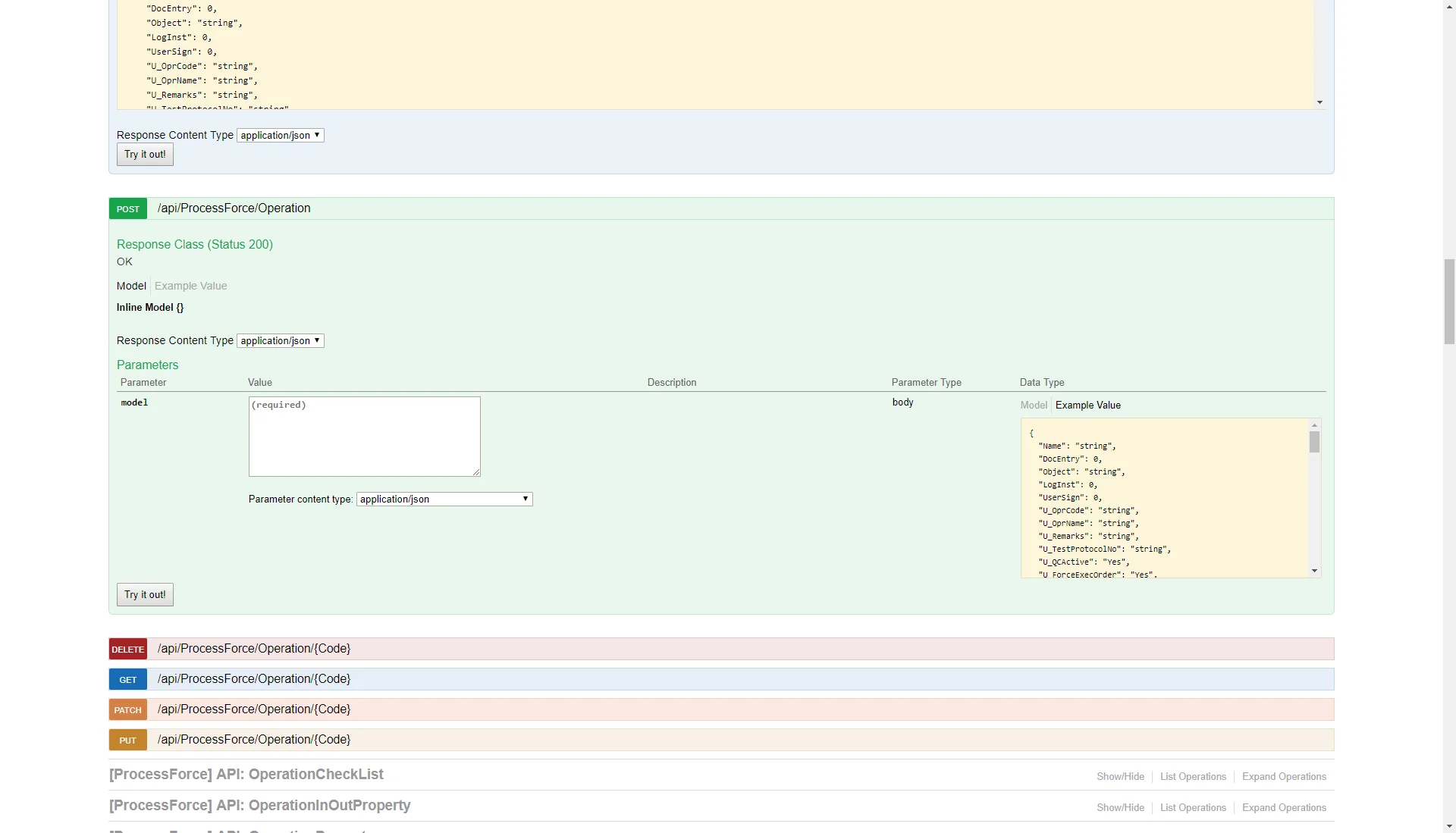The height and width of the screenshot is (833, 1456).
Task: Open Parameter content type dropdown
Action: [x=444, y=499]
